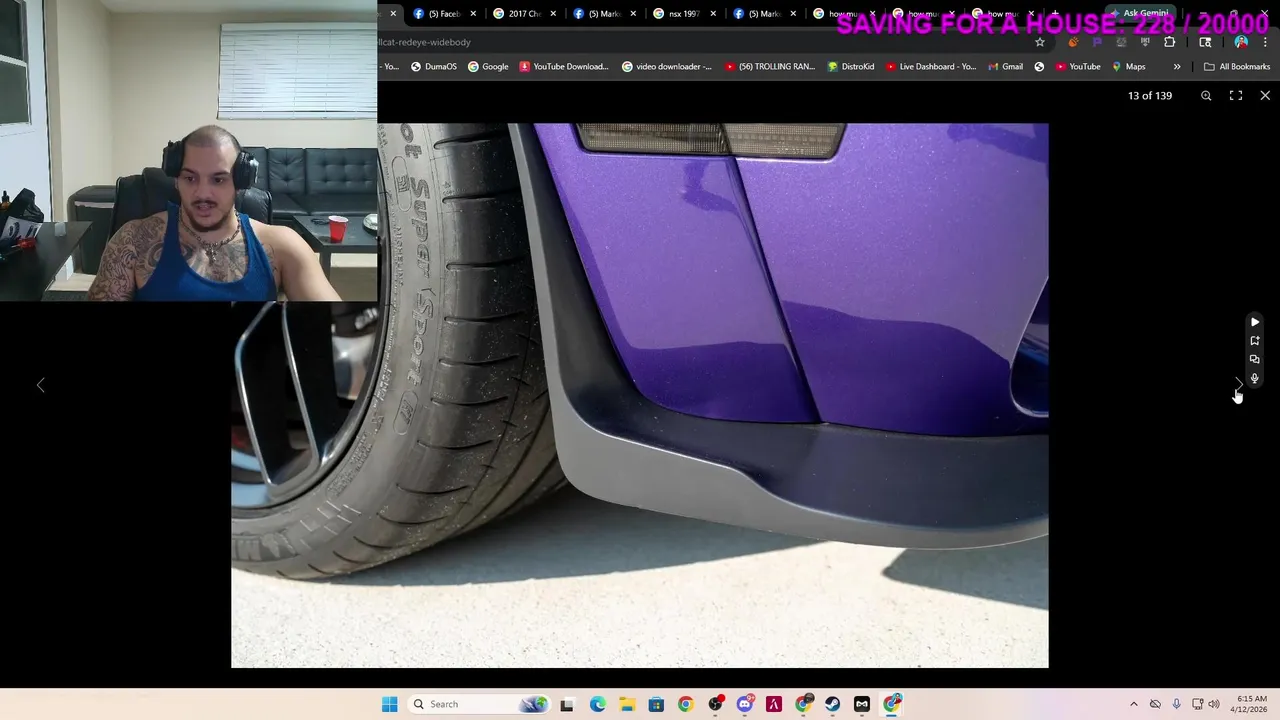The height and width of the screenshot is (720, 1280).
Task: Open File Explorer from the taskbar
Action: [x=626, y=704]
